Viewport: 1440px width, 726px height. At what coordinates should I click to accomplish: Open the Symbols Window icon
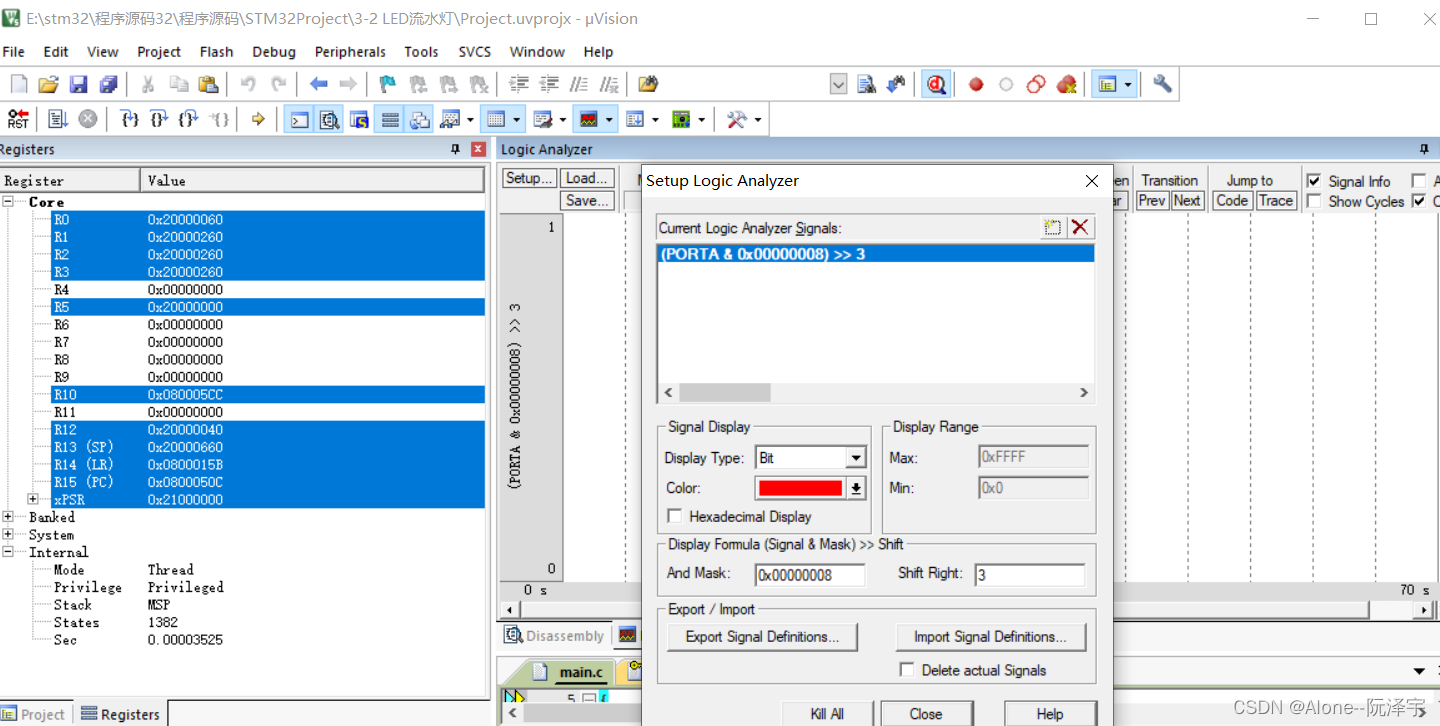point(359,120)
